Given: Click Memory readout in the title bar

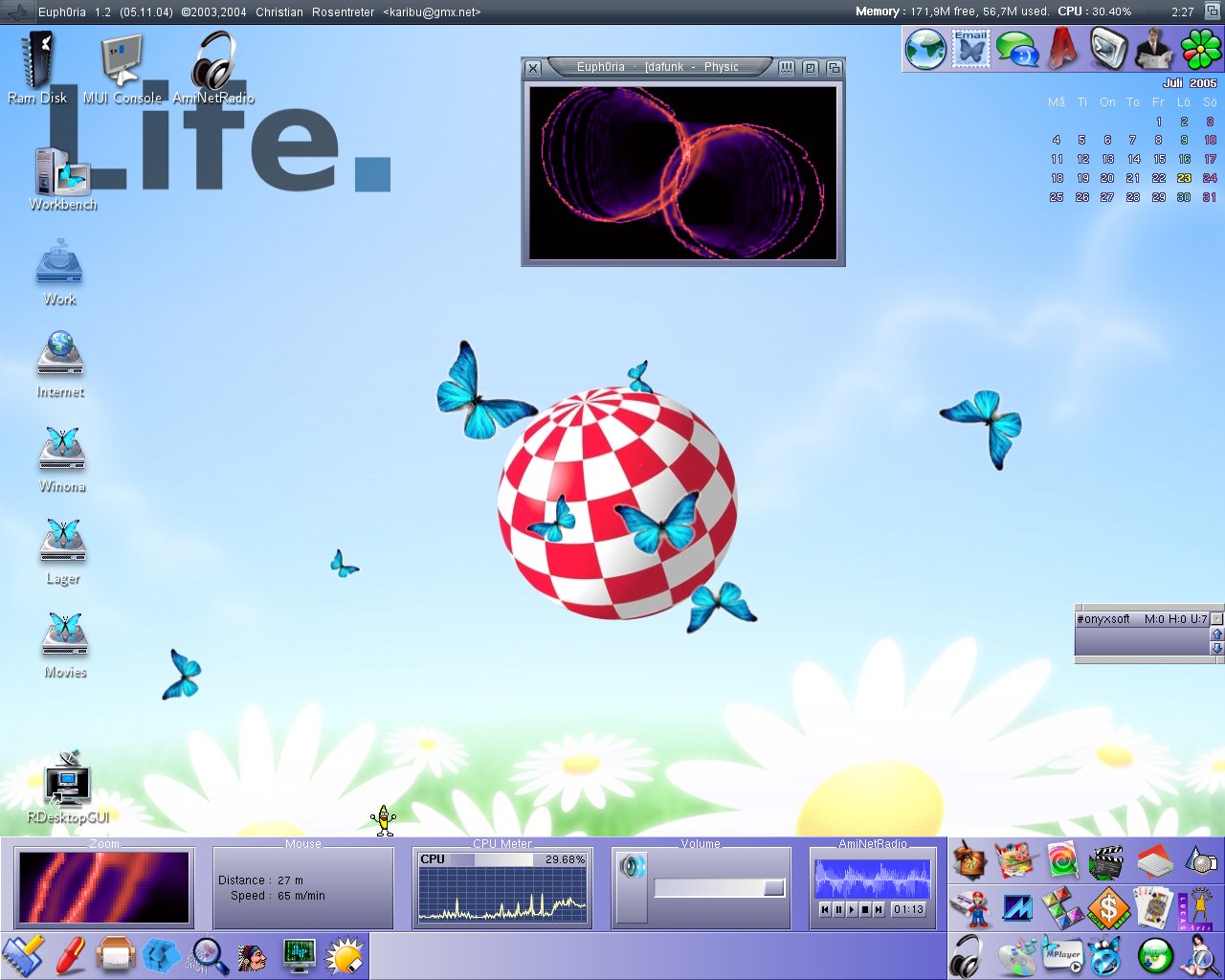Looking at the screenshot, I should pos(951,11).
